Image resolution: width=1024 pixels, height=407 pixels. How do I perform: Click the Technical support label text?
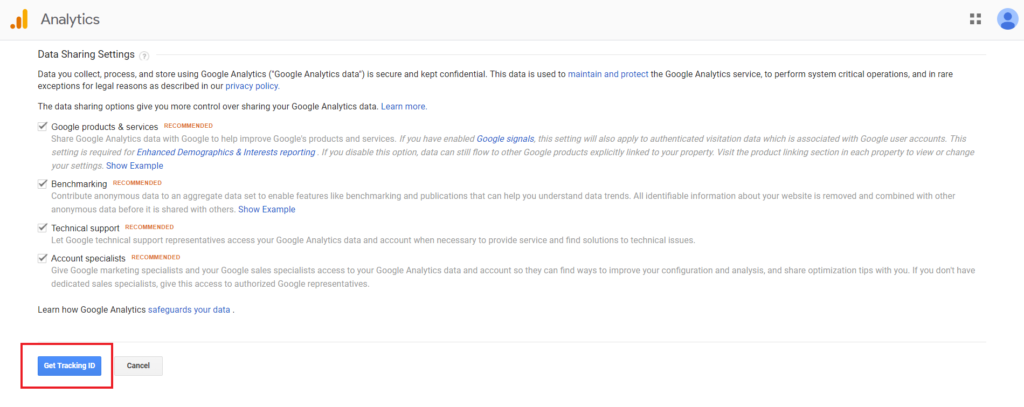click(x=85, y=228)
